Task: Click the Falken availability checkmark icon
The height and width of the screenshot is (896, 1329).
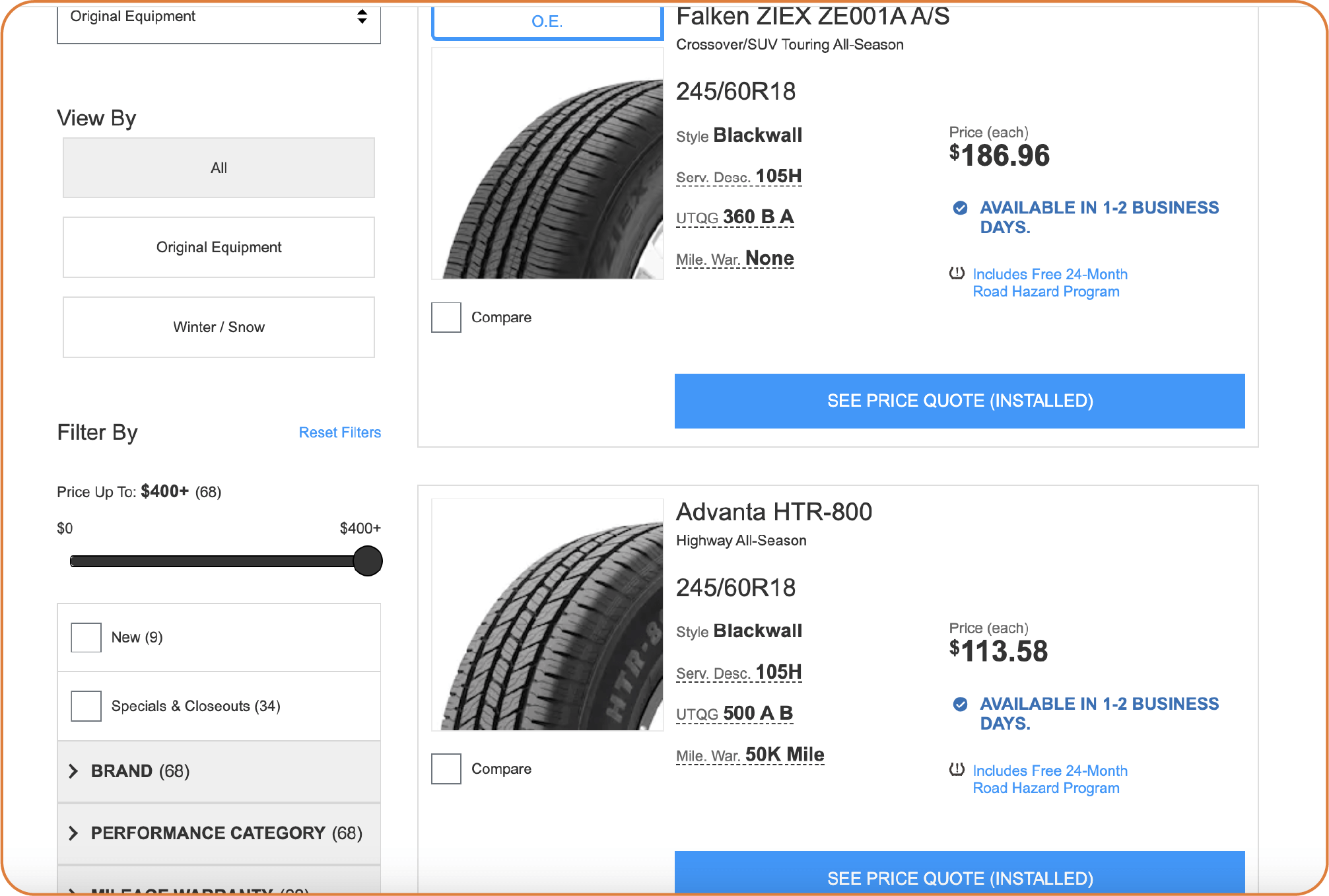Action: 960,208
